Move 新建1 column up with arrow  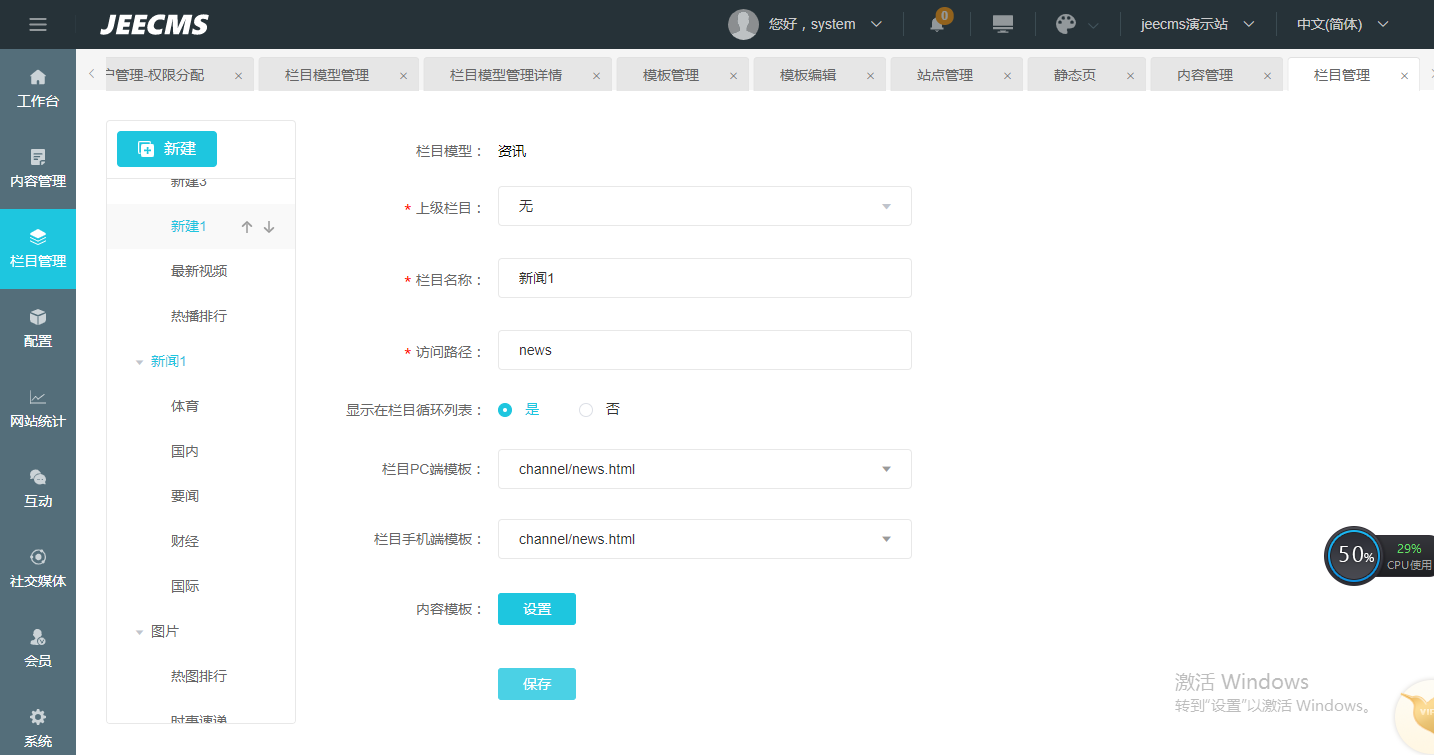(x=247, y=227)
